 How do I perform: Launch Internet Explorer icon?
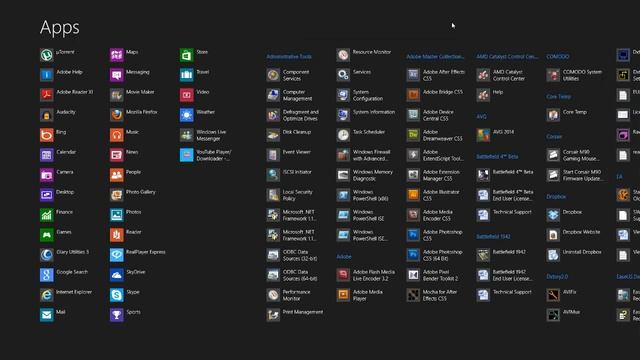(x=47, y=295)
